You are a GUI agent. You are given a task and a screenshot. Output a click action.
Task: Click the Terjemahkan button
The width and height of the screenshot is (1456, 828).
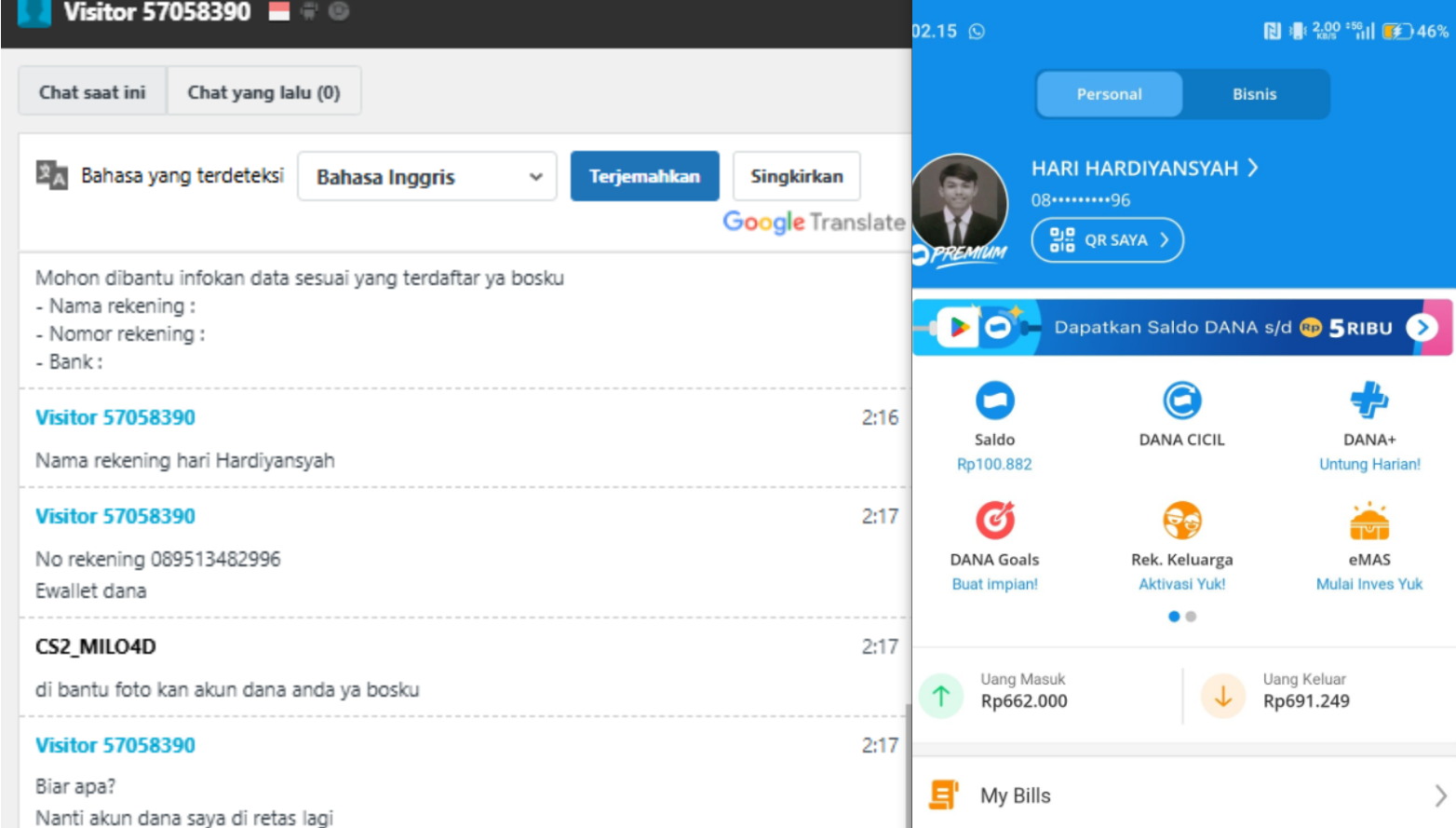tap(644, 176)
